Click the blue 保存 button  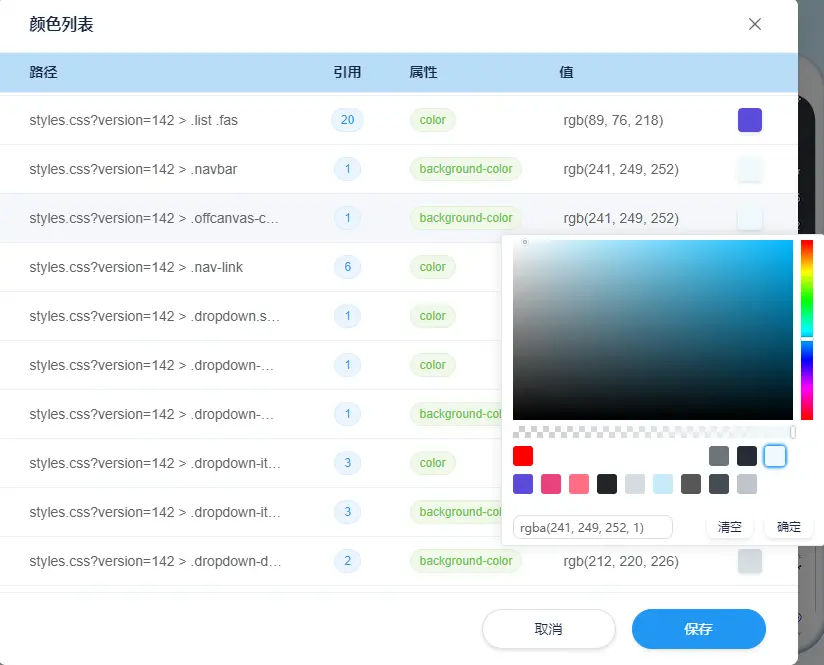[x=698, y=629]
